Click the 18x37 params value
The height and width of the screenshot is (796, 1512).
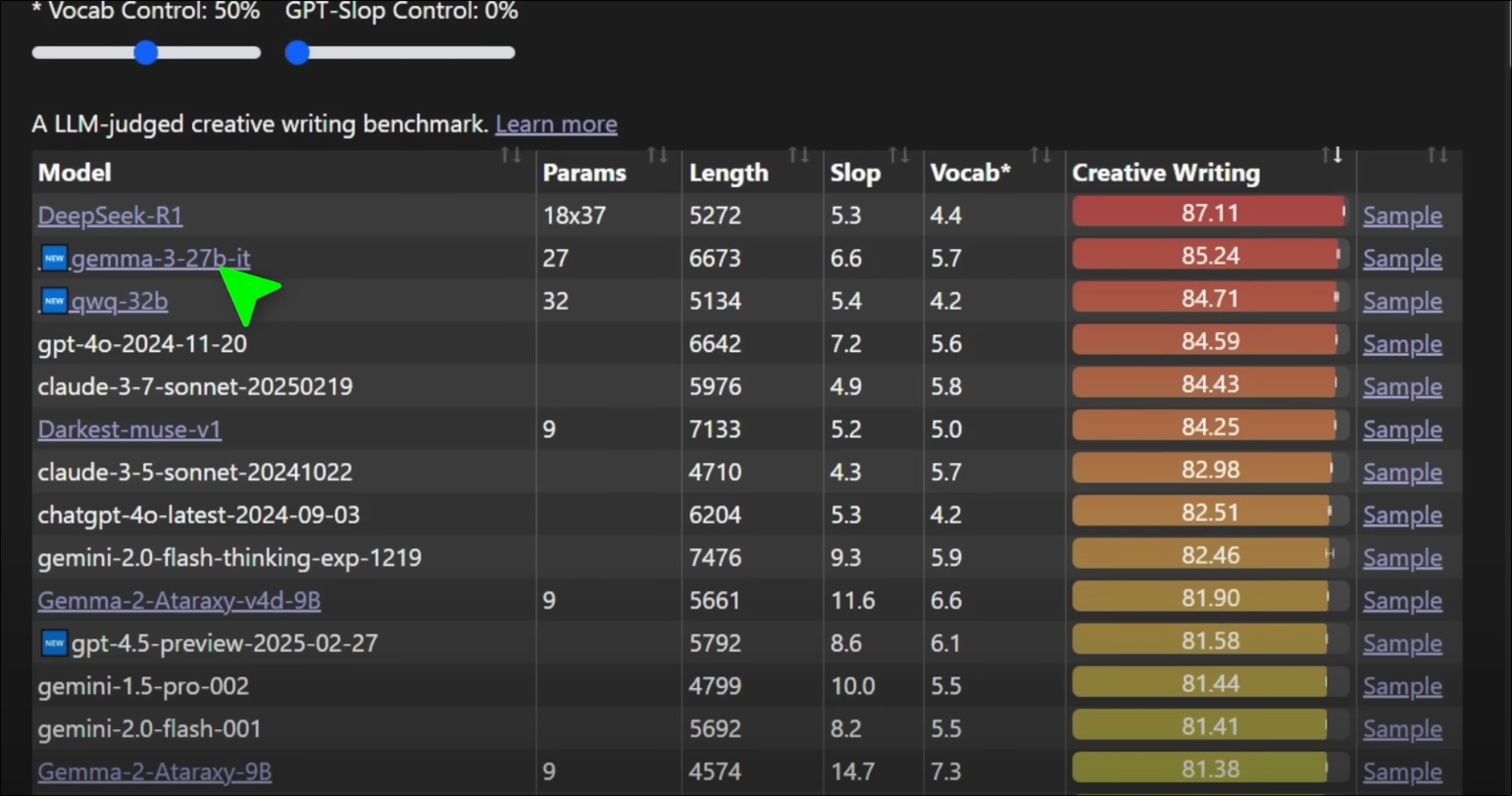tap(574, 216)
